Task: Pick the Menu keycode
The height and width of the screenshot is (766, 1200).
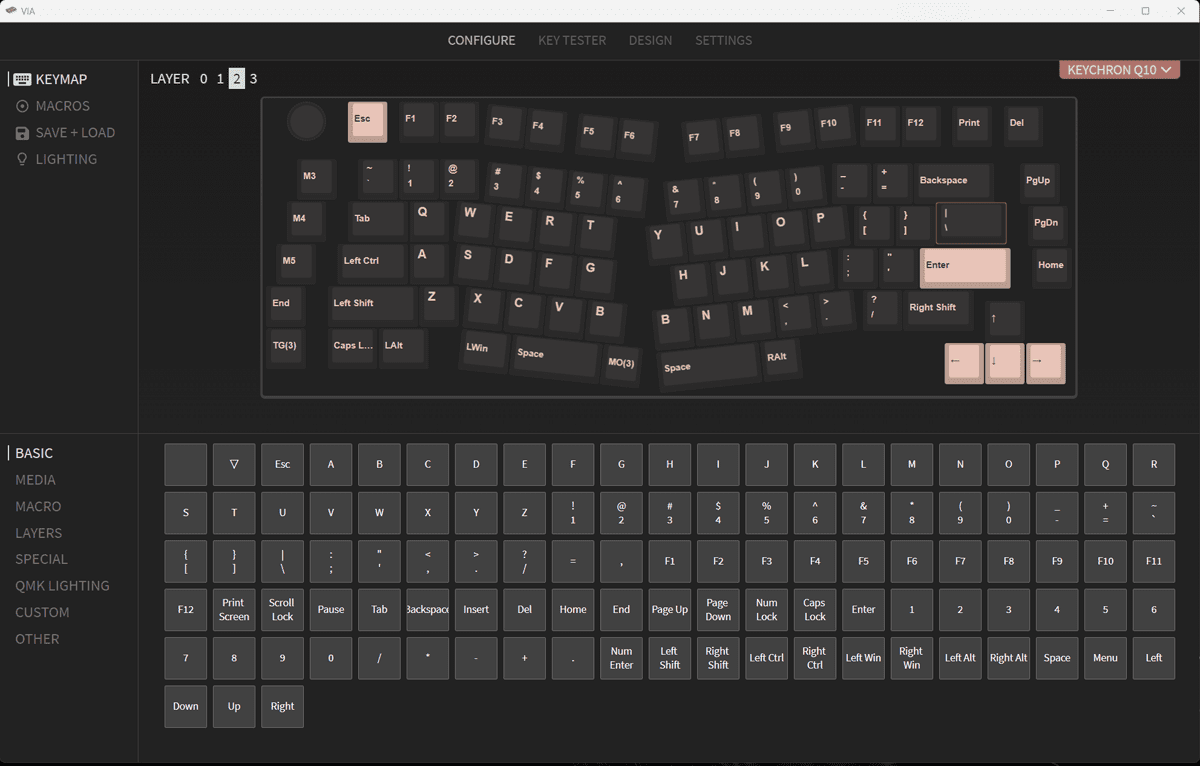Action: click(1106, 658)
